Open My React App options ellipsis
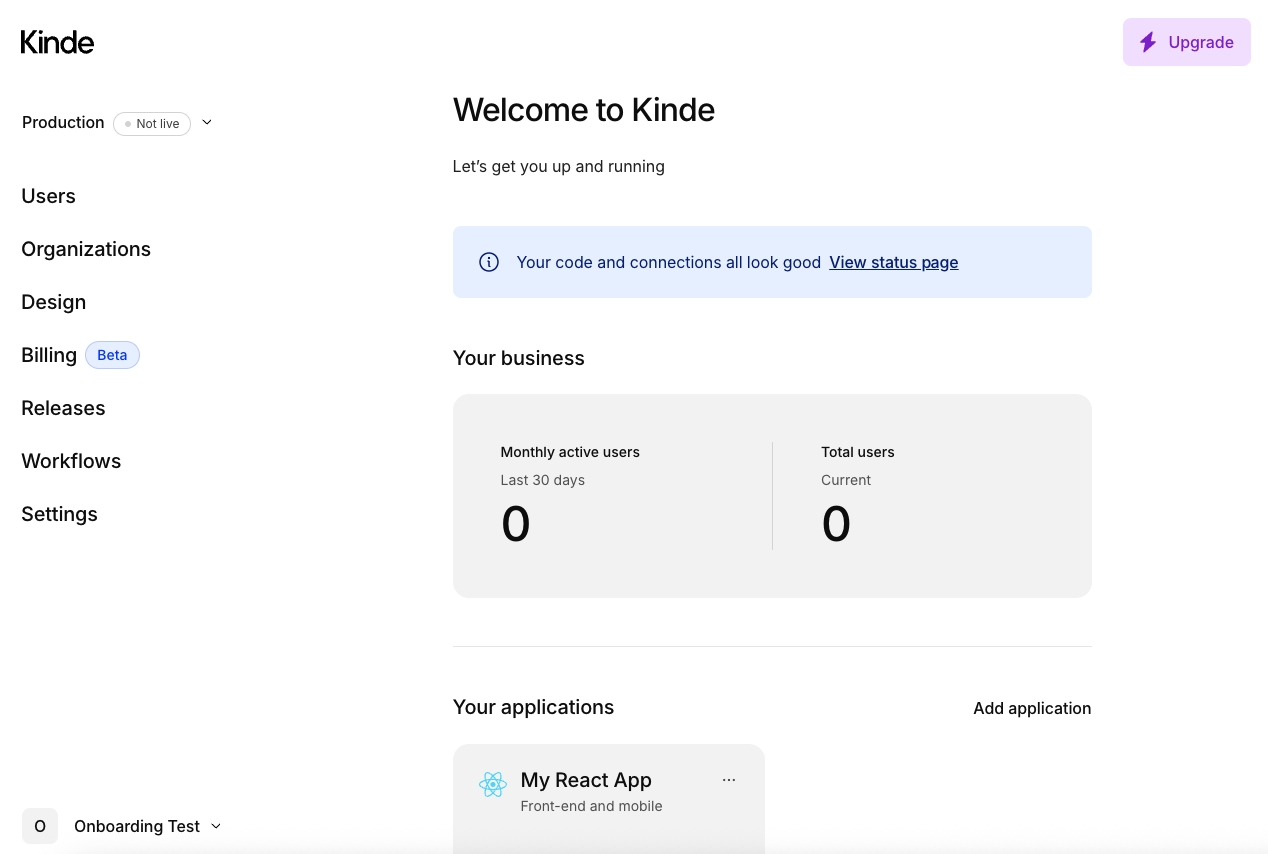This screenshot has width=1268, height=854. 729,780
